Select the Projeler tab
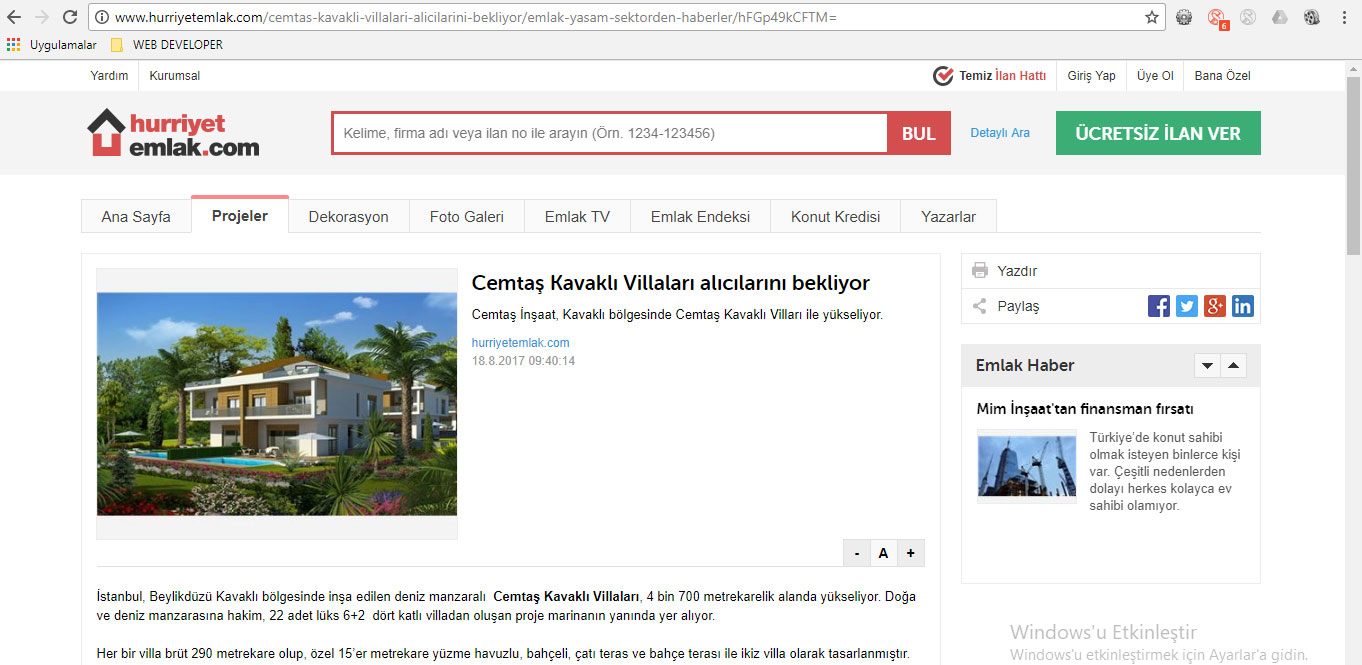 pyautogui.click(x=240, y=215)
